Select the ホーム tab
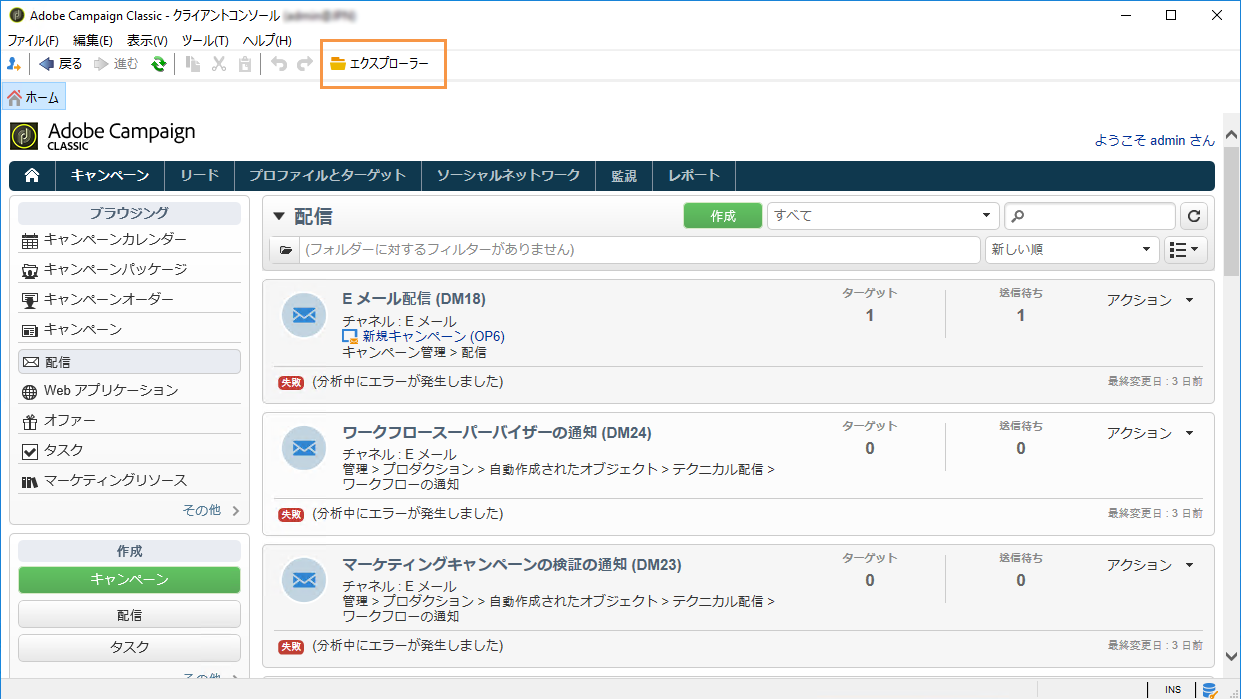This screenshot has height=699, width=1241. [x=33, y=98]
